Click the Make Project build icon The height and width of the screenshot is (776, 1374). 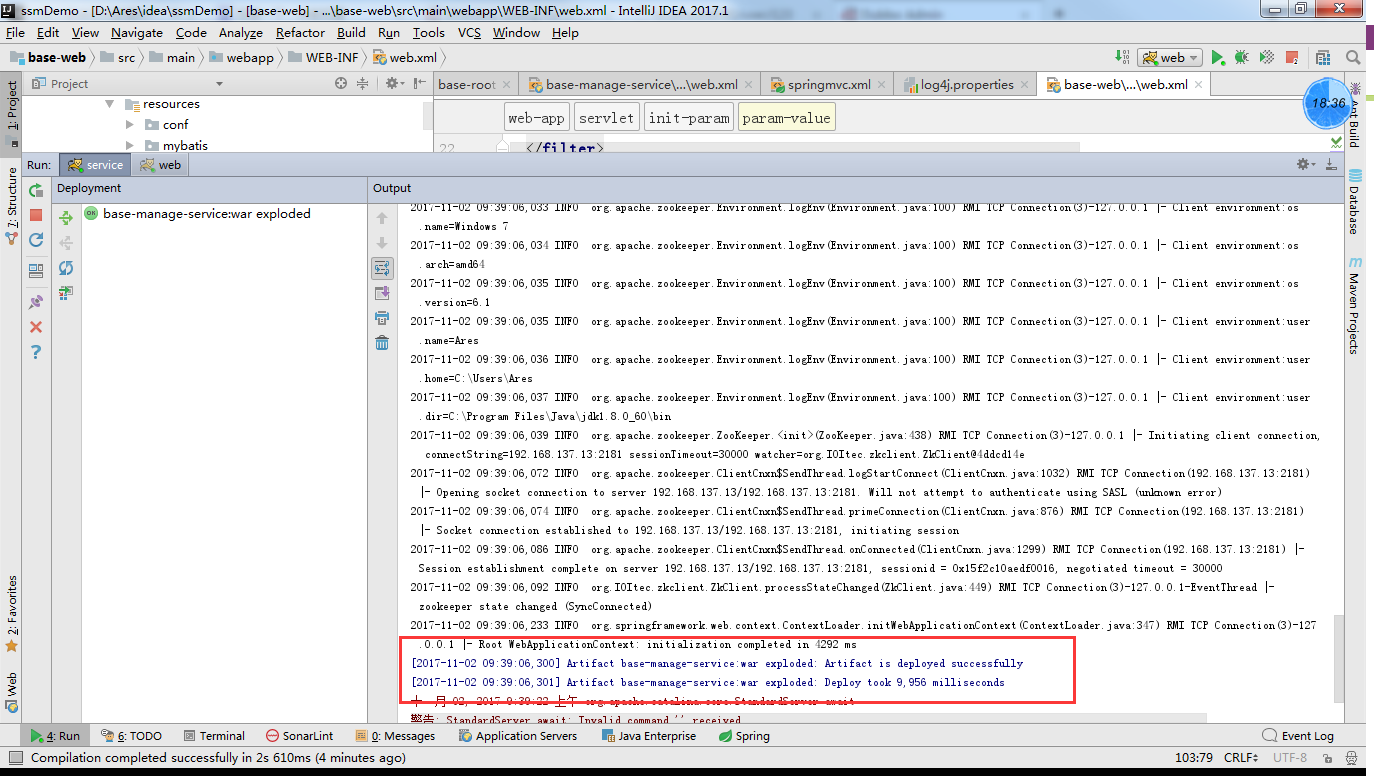(x=1120, y=58)
